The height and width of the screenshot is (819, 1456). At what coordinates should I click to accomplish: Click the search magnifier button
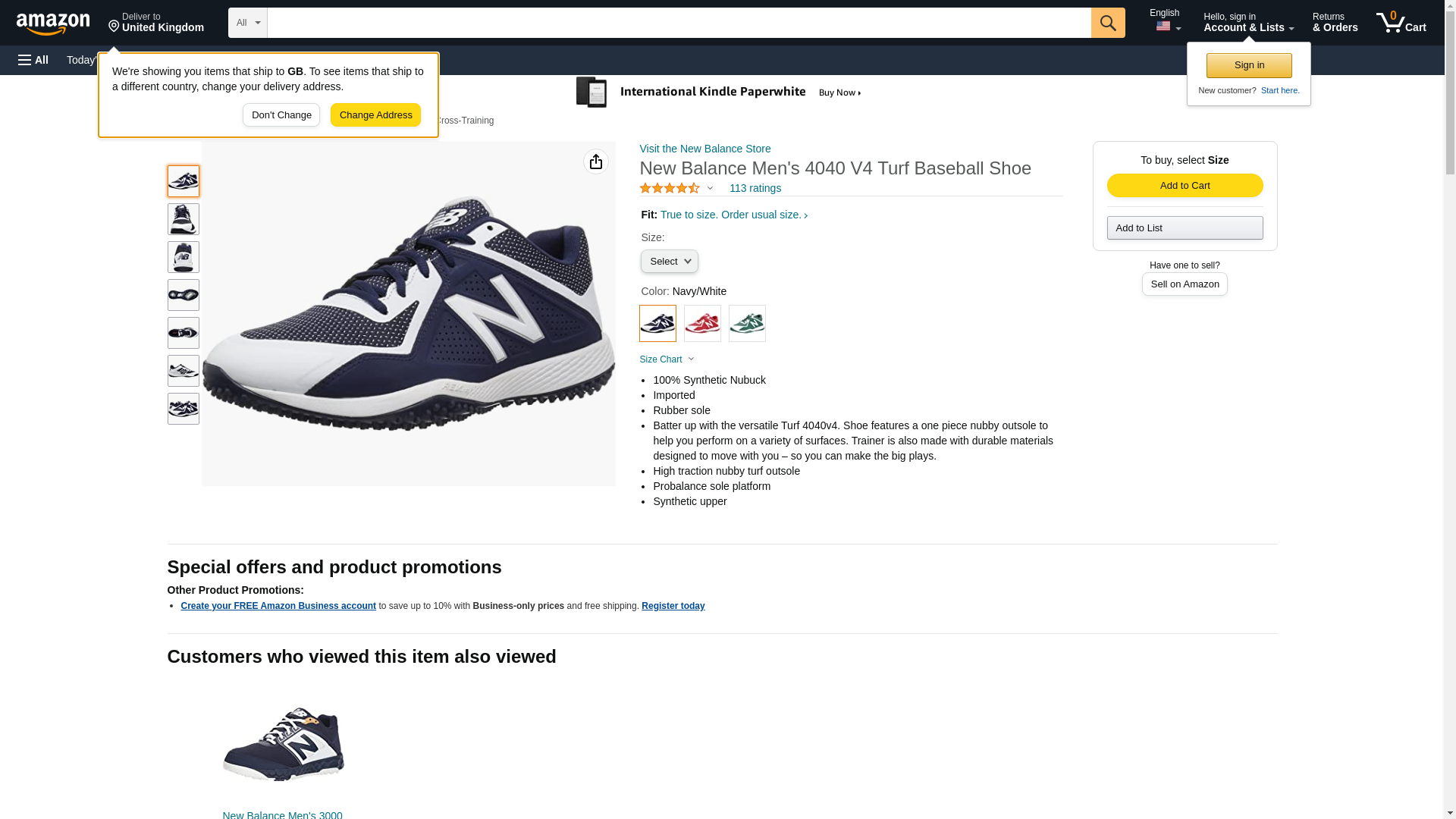pos(1107,23)
